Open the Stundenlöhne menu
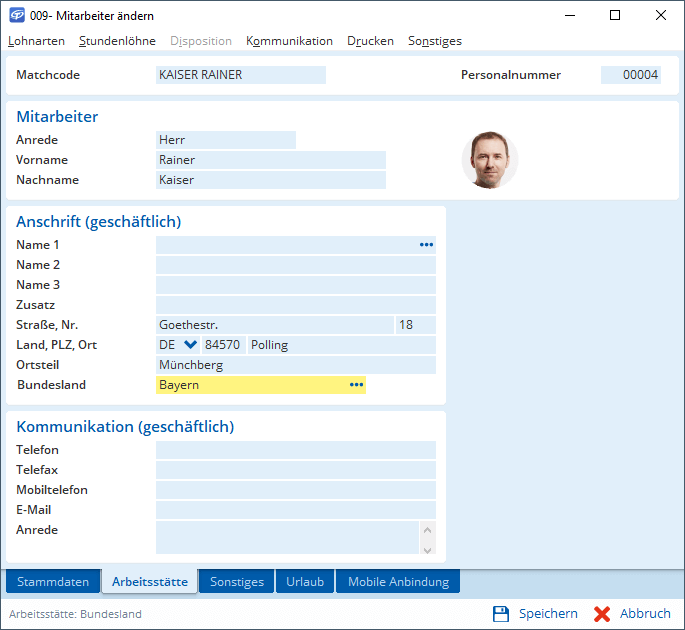The image size is (685, 630). [117, 41]
